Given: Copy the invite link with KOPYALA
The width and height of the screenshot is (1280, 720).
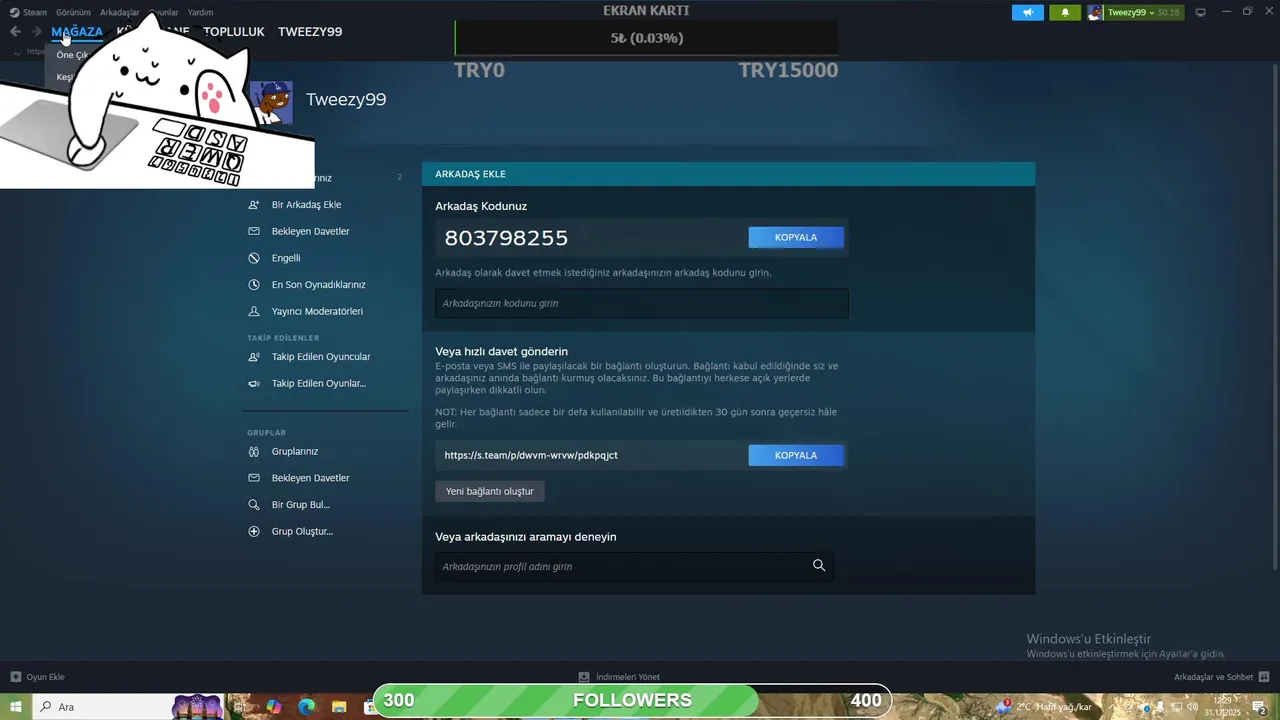Looking at the screenshot, I should click(x=796, y=455).
